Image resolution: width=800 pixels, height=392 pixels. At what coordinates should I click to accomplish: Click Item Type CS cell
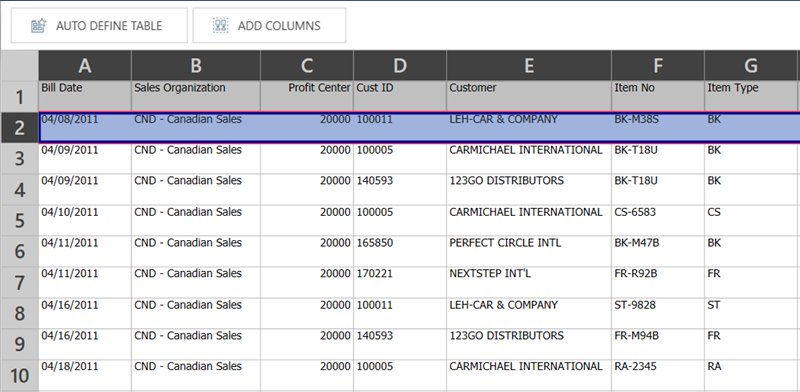751,220
